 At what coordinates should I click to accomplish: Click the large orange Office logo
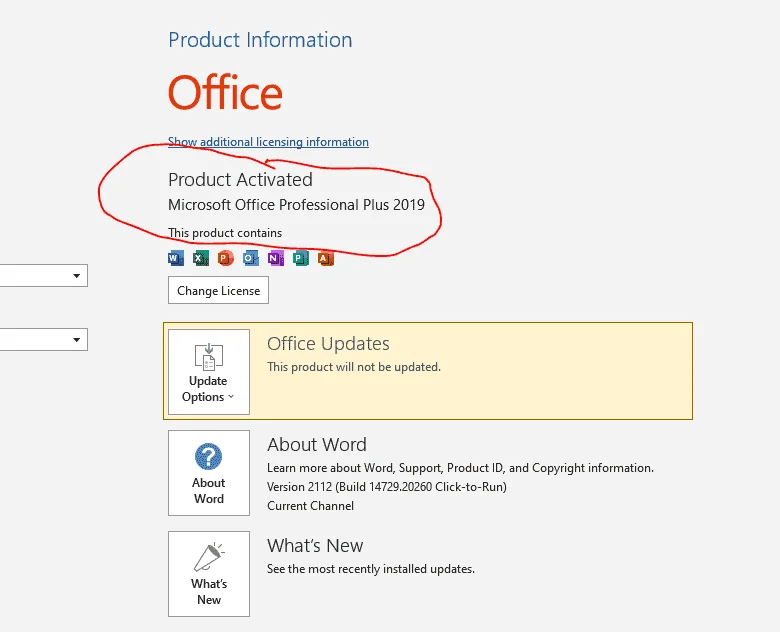(x=225, y=93)
